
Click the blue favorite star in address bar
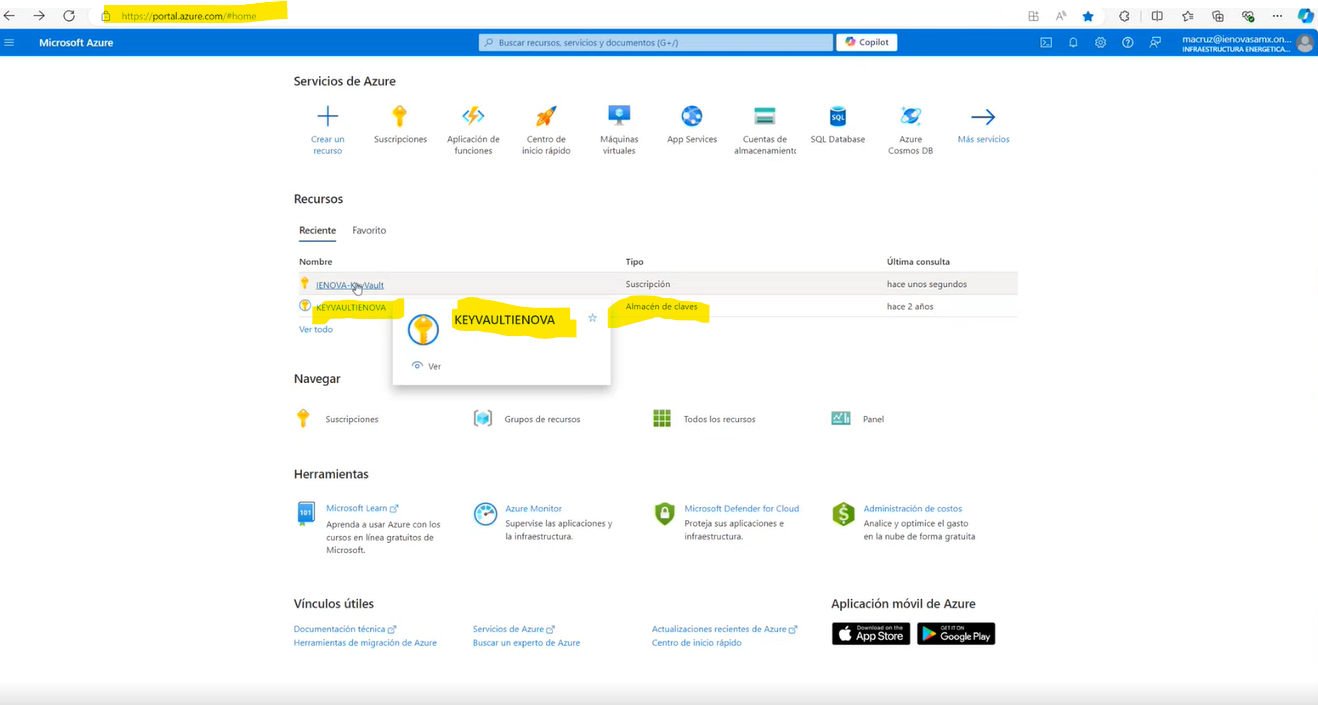(x=1088, y=16)
